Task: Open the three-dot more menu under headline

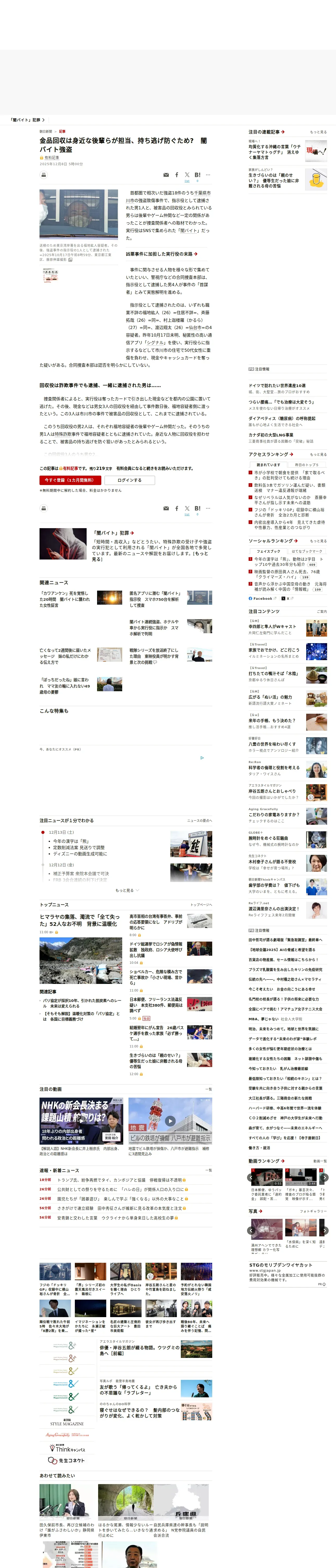Action: point(208,175)
